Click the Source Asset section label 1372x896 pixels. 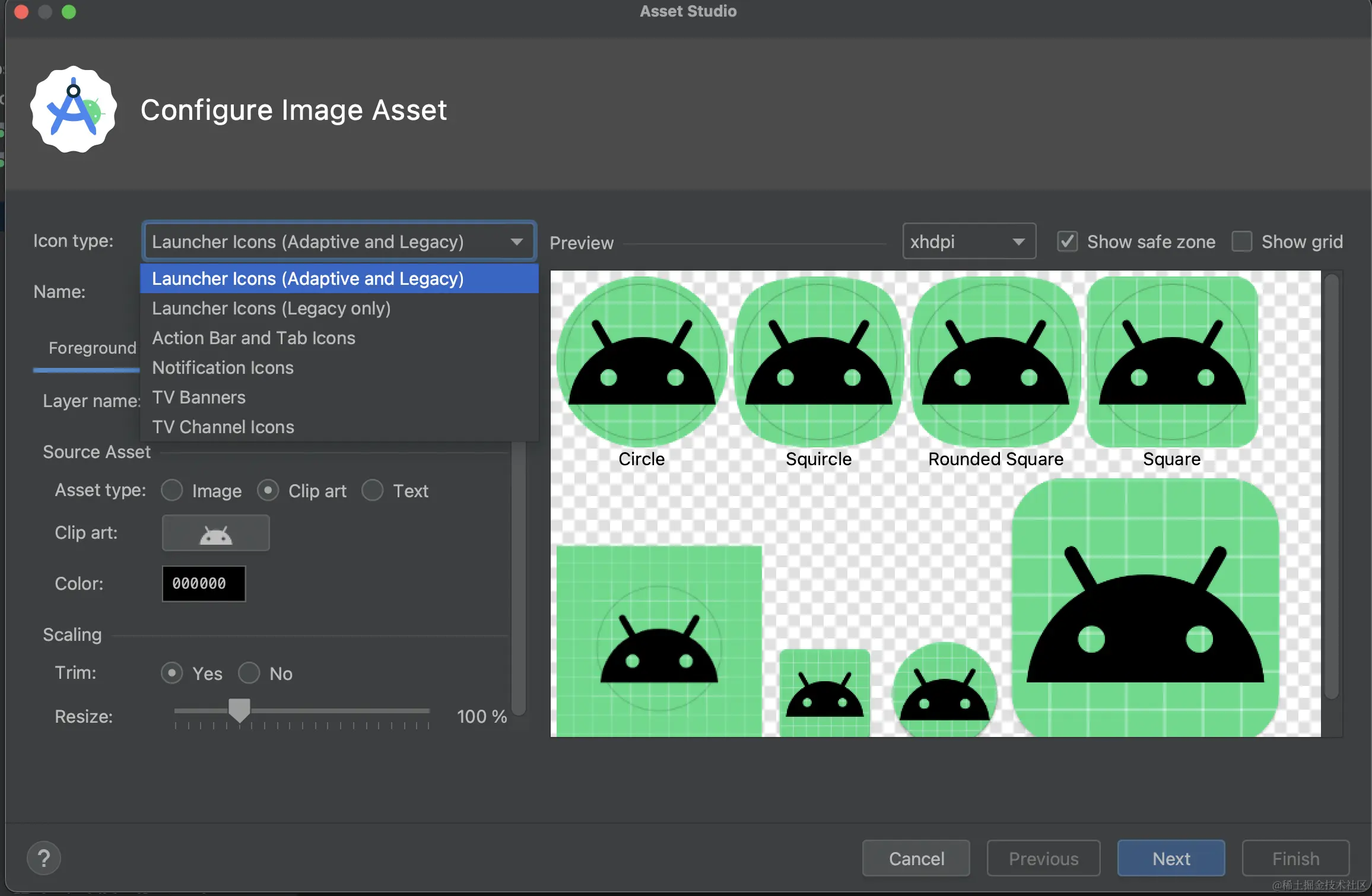(x=97, y=452)
